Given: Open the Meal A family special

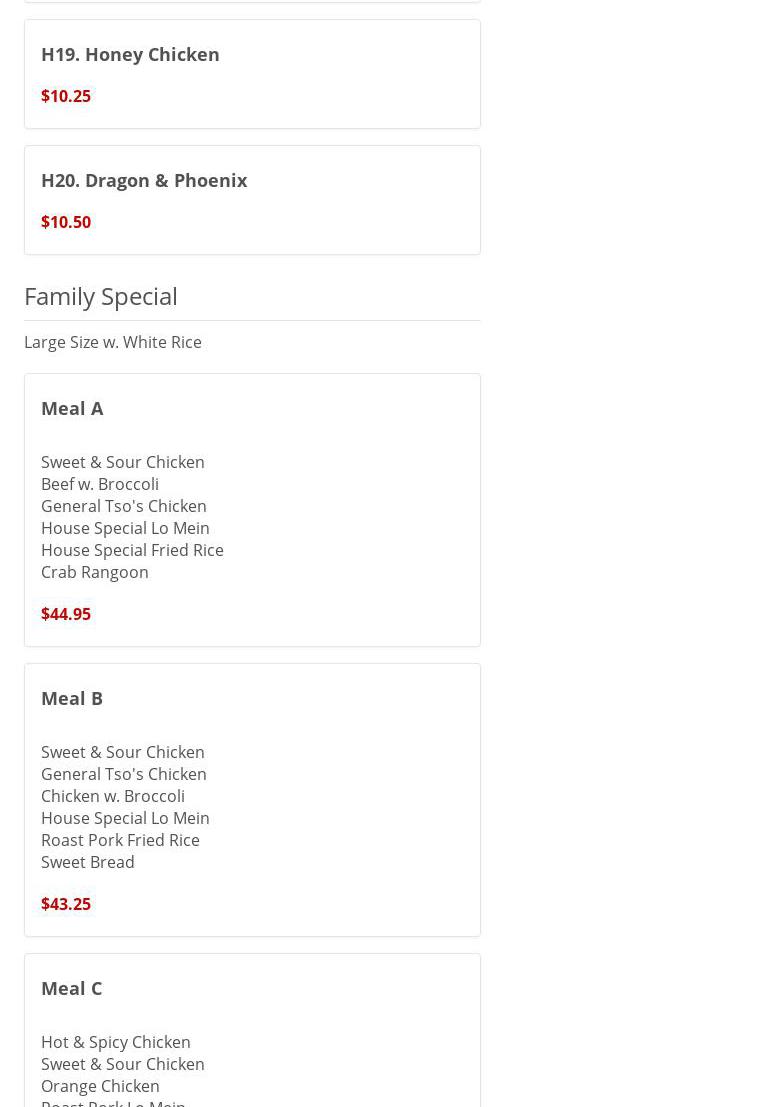Looking at the screenshot, I should tap(72, 408).
